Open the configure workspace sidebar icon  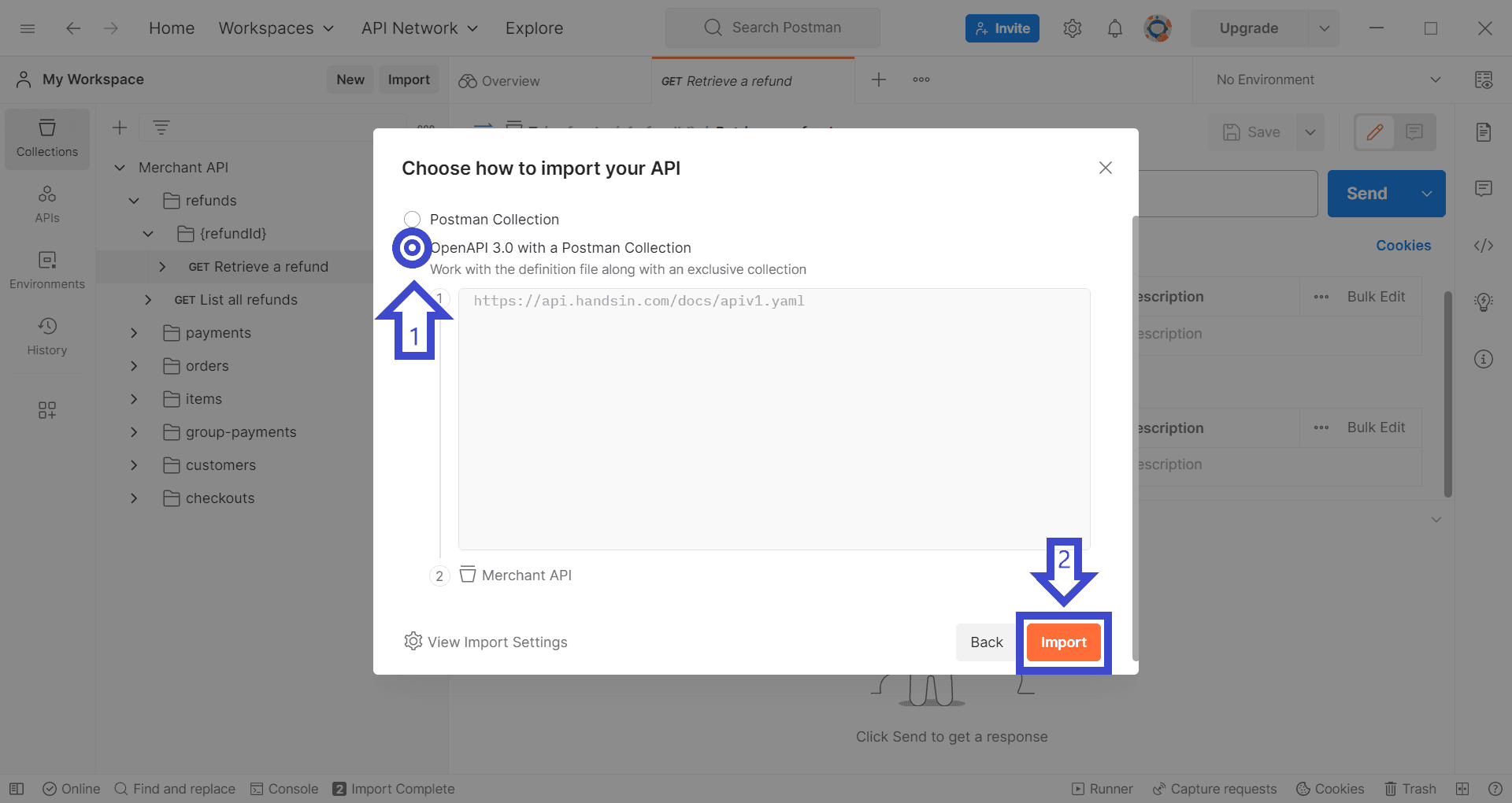click(x=47, y=410)
